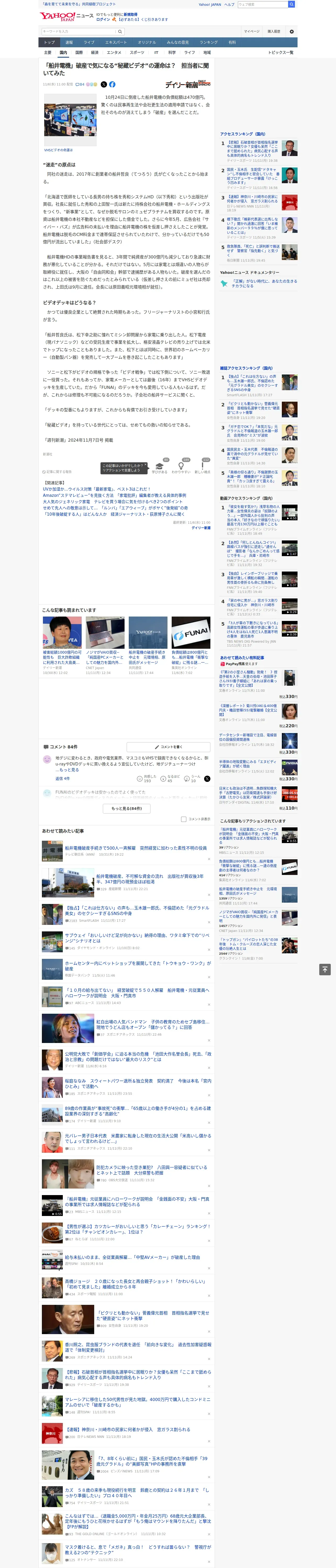336x1568 pixels.
Task: Open the IT category
Action: (156, 52)
